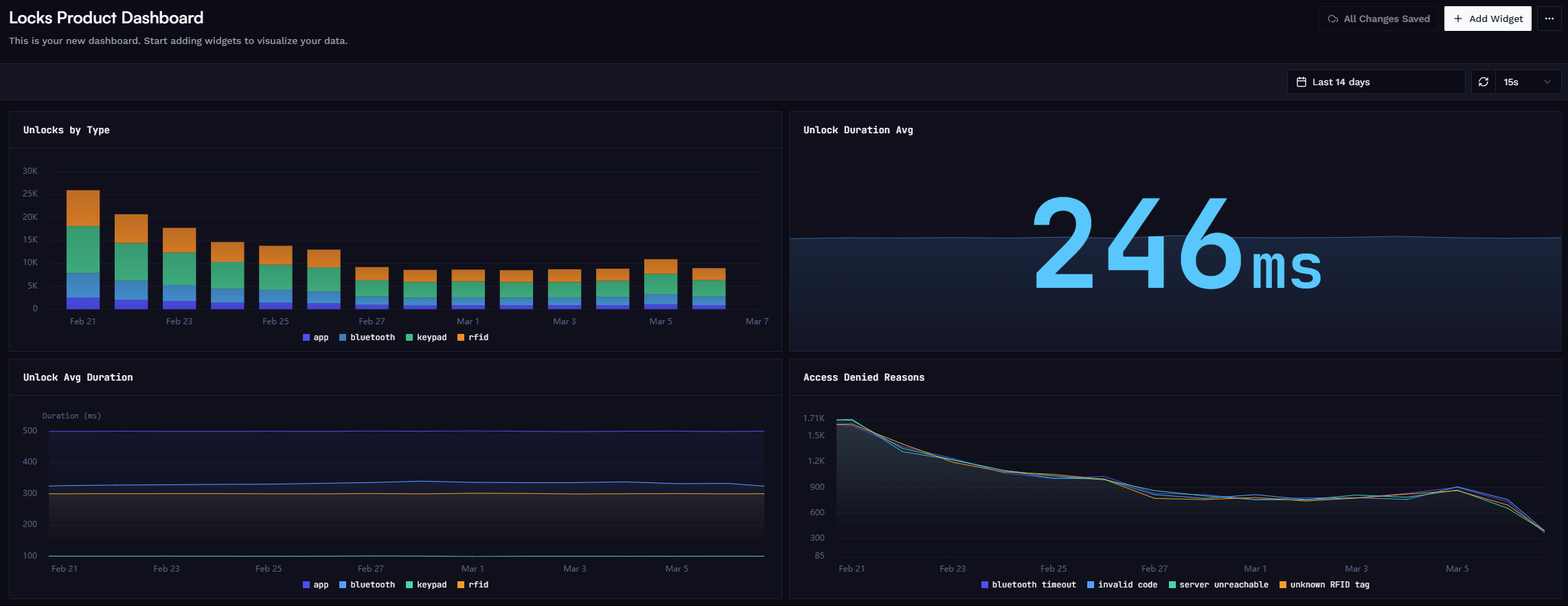1568x606 pixels.
Task: Toggle server unreachable legend entry
Action: 1218,585
